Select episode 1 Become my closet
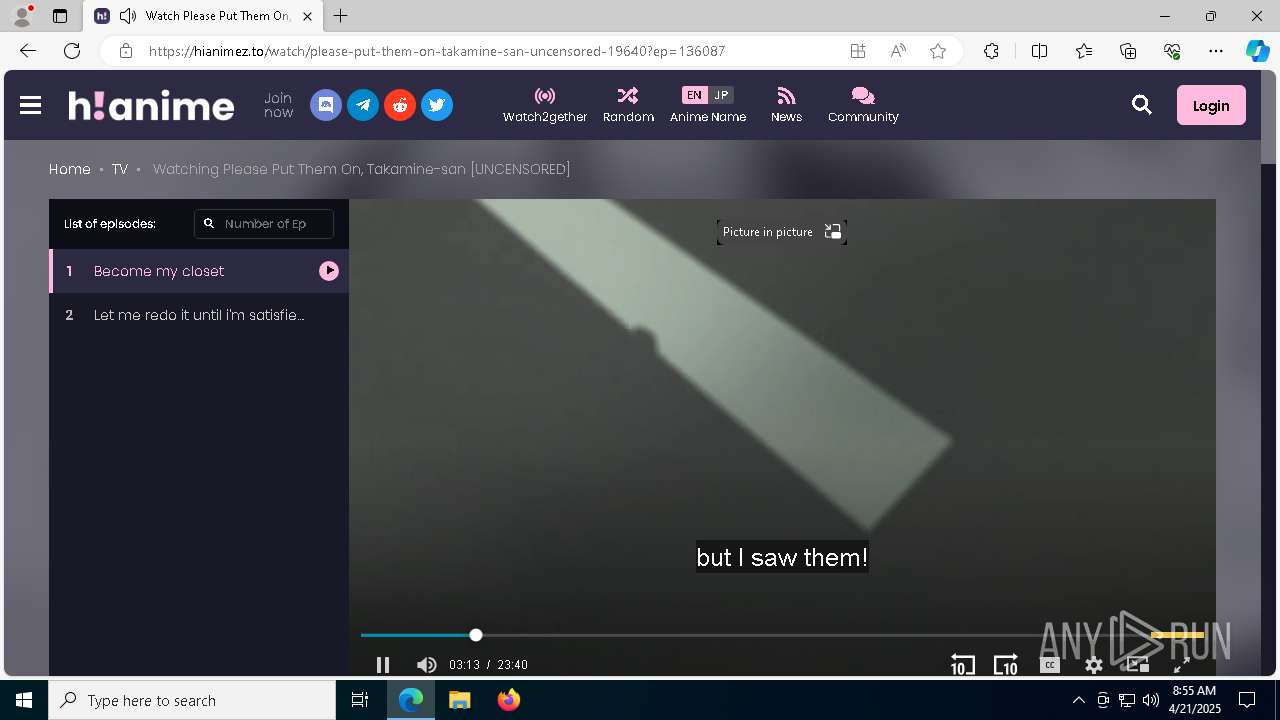 coord(199,271)
